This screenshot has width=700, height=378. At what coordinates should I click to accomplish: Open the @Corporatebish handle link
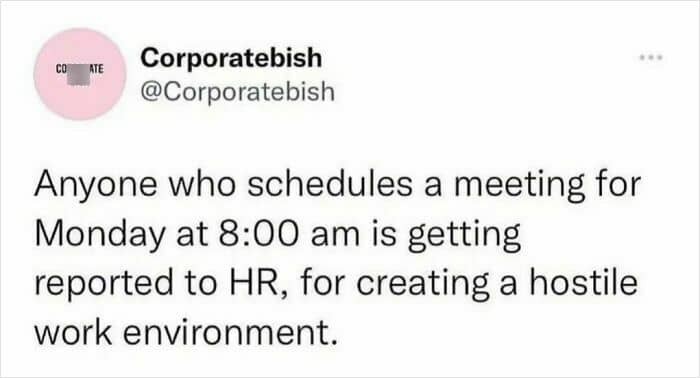tap(238, 91)
